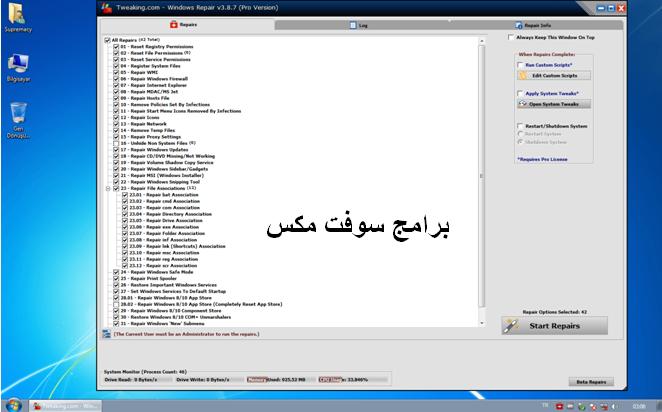Select 09 - Repair Hosts File text
The image size is (662, 412).
145,98
